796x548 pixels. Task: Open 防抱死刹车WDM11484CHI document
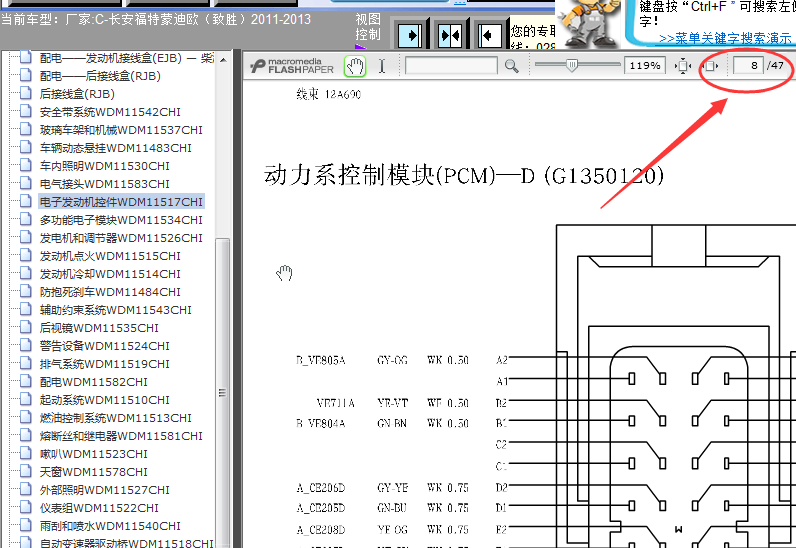click(110, 292)
